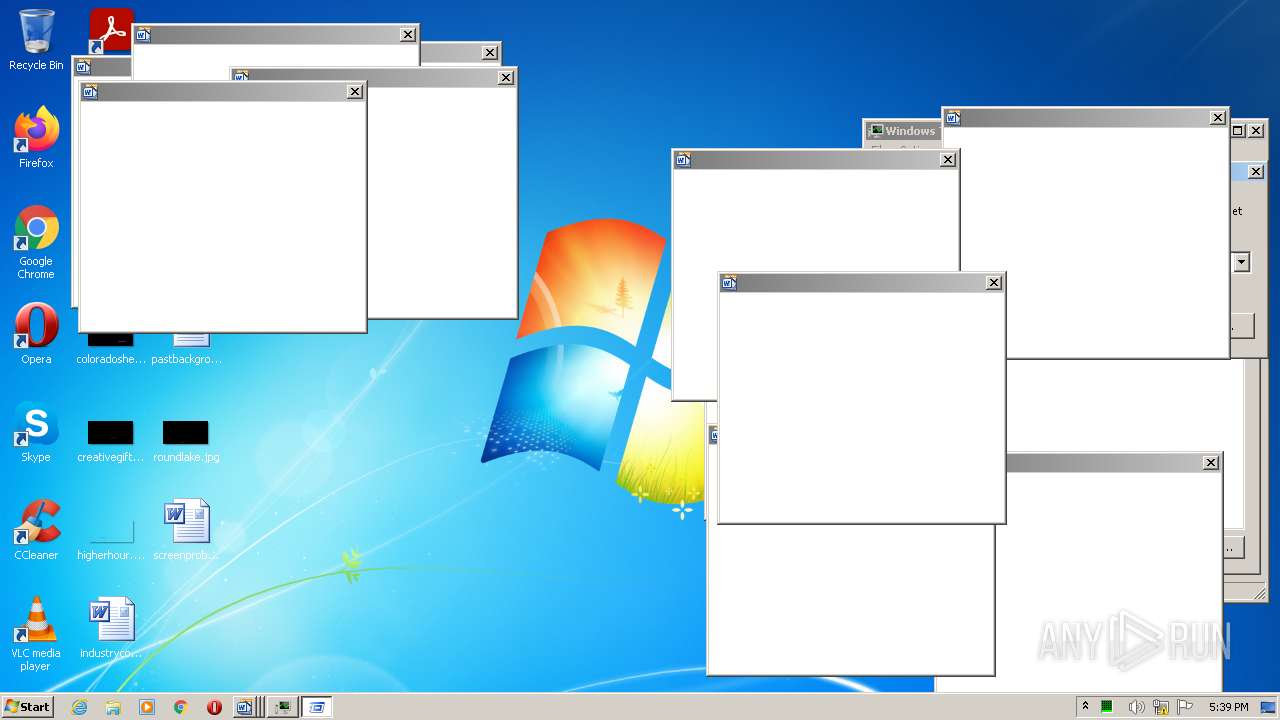Open the Start menu
The height and width of the screenshot is (720, 1280).
27,707
